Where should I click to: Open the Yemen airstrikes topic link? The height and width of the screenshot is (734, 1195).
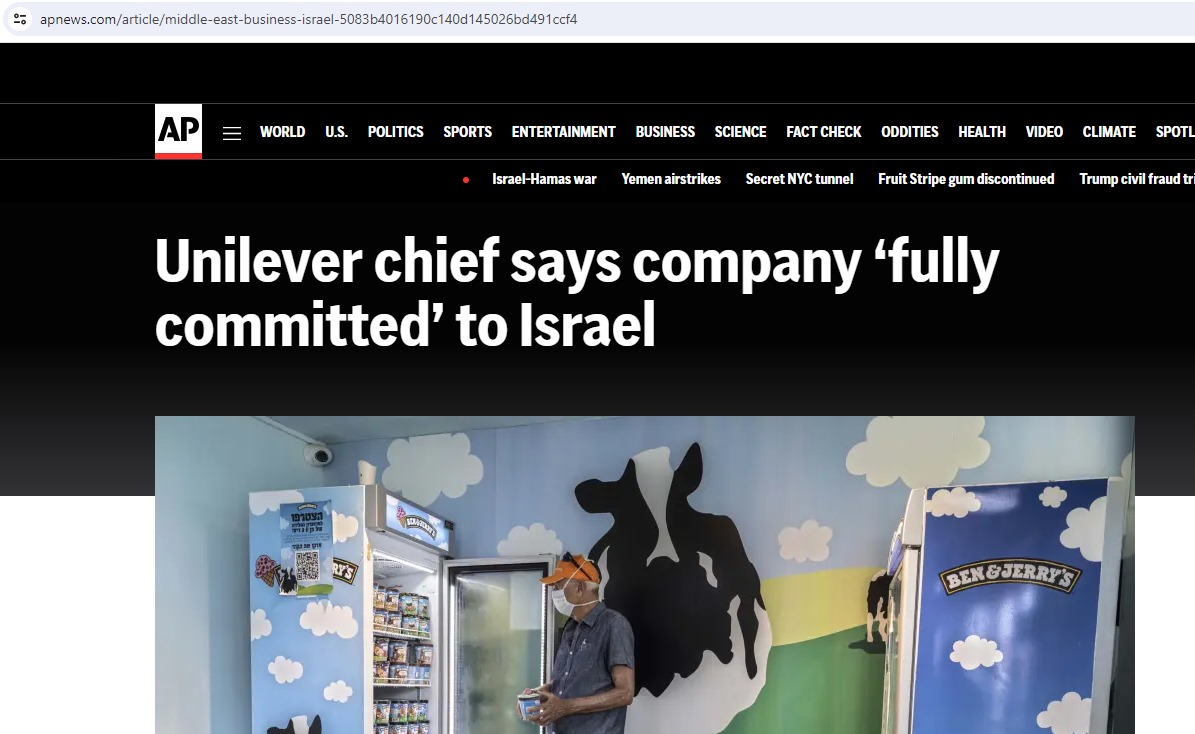pyautogui.click(x=671, y=179)
